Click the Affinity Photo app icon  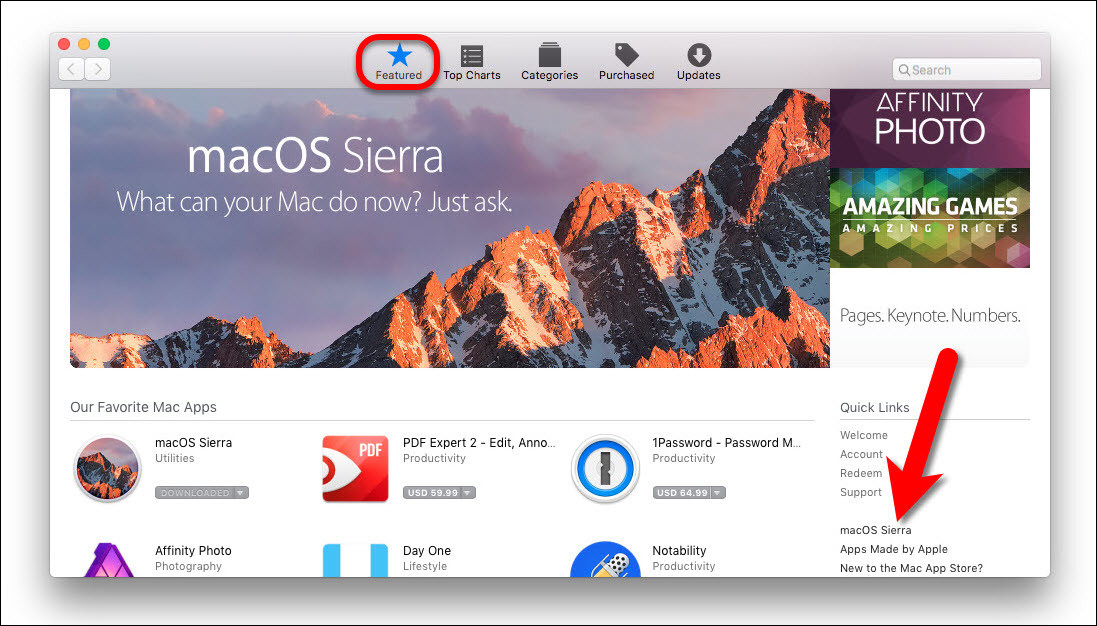pyautogui.click(x=107, y=560)
